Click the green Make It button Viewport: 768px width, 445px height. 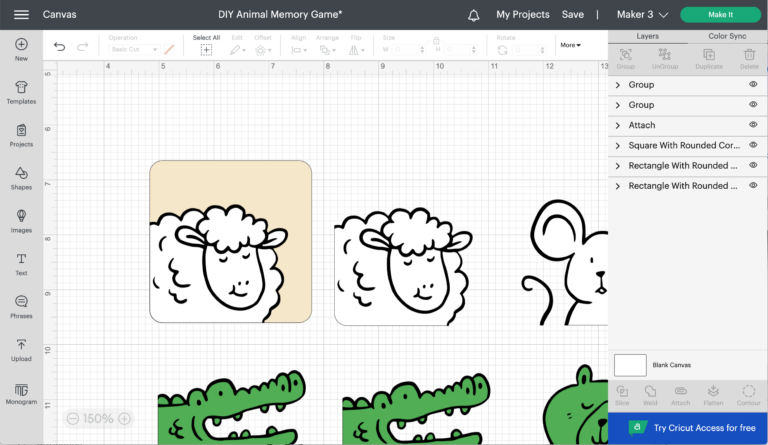coord(720,15)
